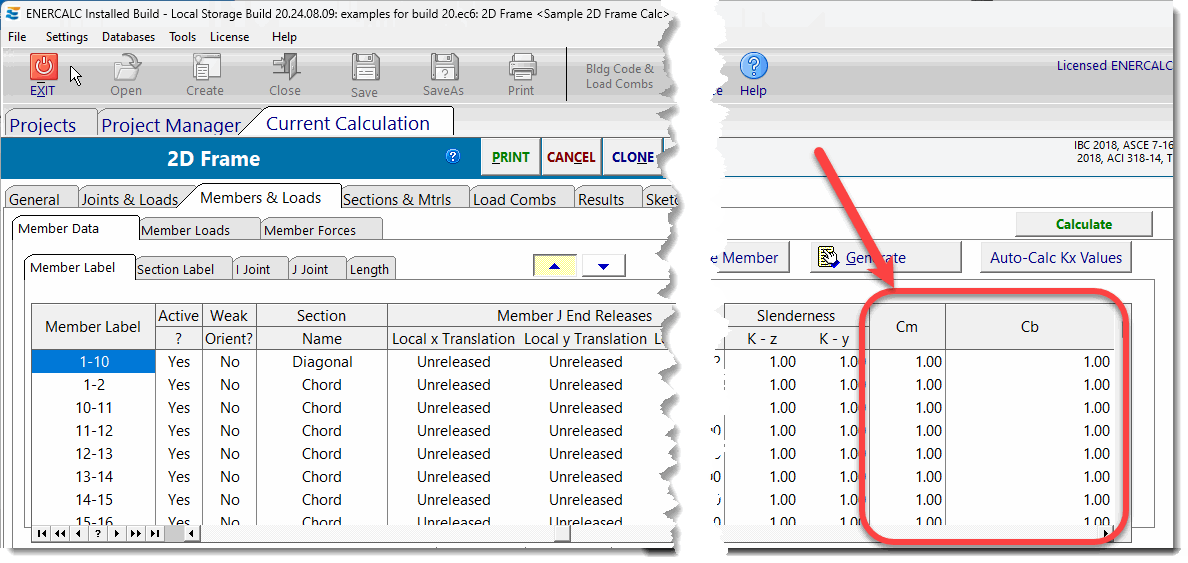Click the red EXIT power icon

pyautogui.click(x=43, y=67)
